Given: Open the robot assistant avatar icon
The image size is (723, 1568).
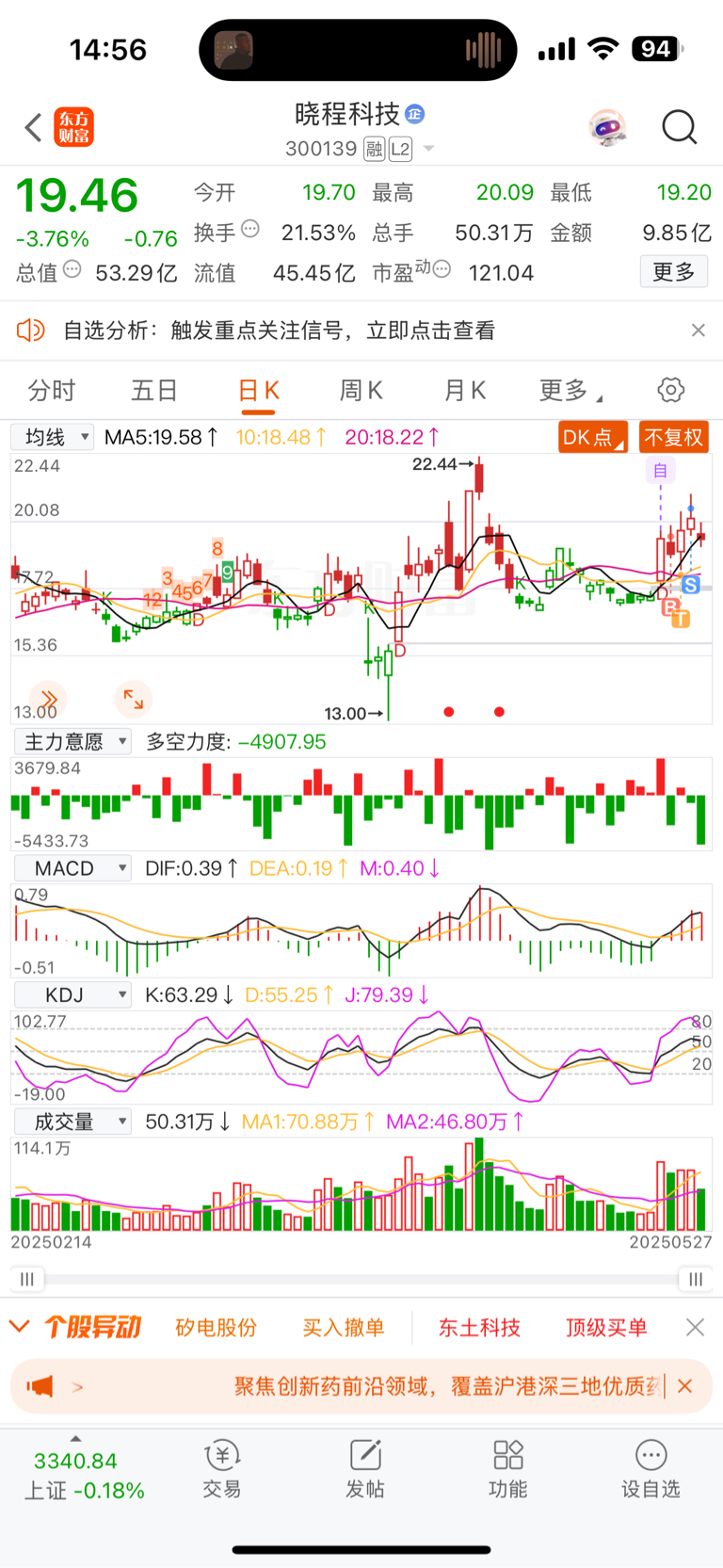Looking at the screenshot, I should click(608, 127).
